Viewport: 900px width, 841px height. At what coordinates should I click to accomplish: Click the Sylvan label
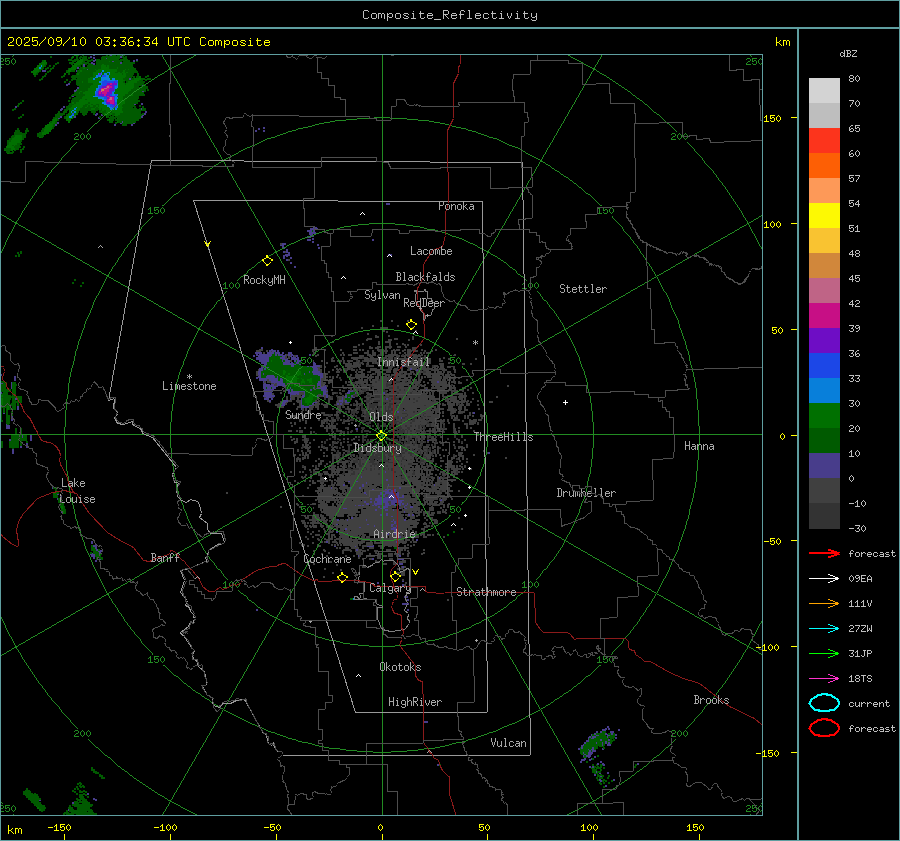[x=382, y=295]
